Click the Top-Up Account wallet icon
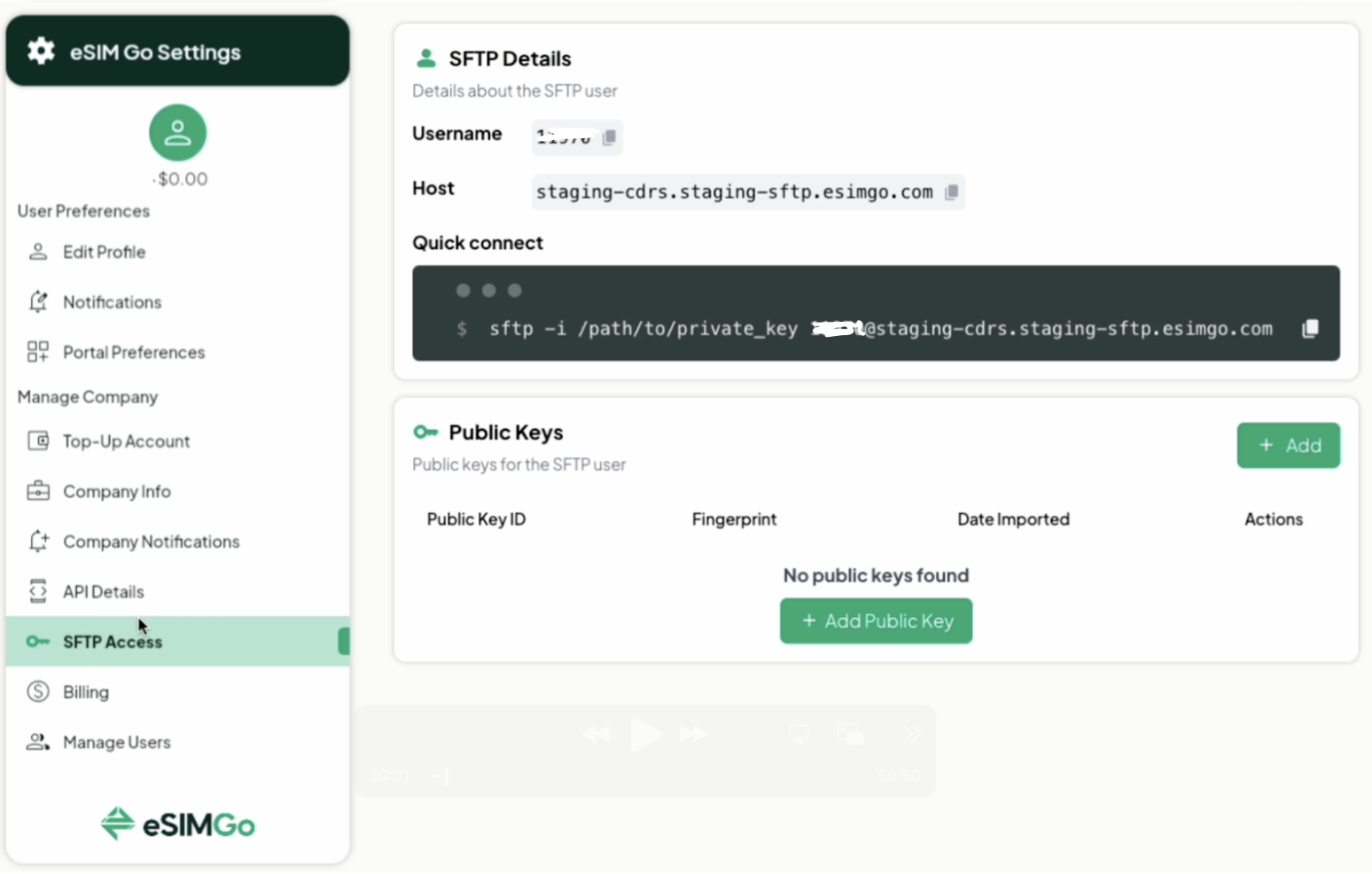The height and width of the screenshot is (874, 1372). [x=38, y=441]
